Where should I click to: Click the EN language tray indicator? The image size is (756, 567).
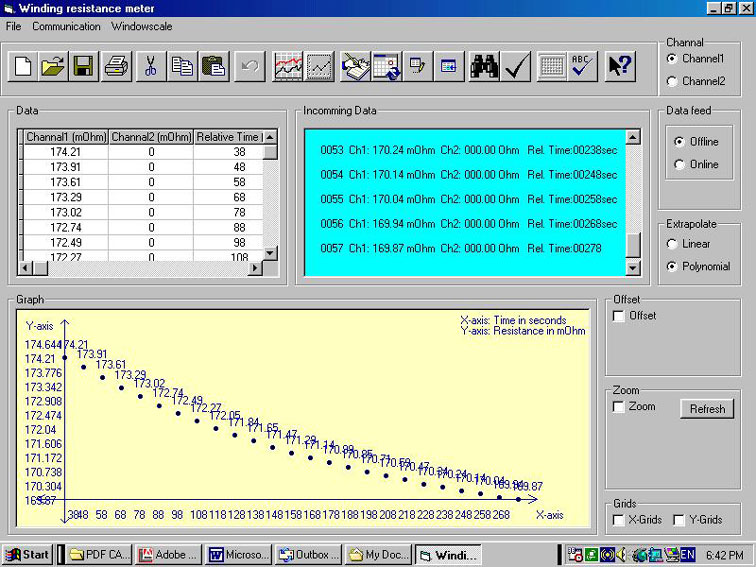pyautogui.click(x=688, y=554)
